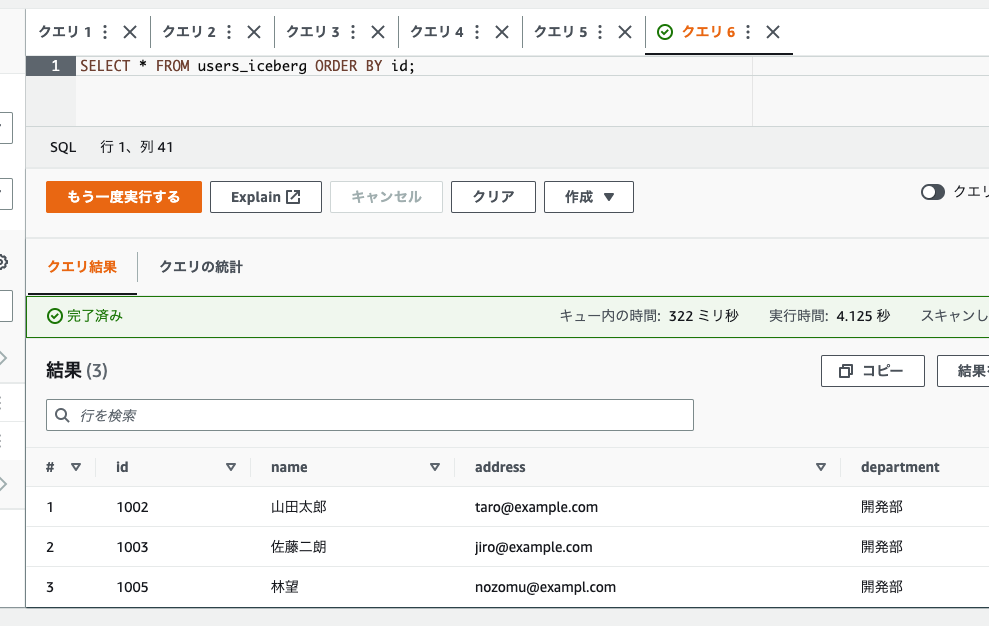Open the kebab menu on the クエリ 5 tab

click(599, 31)
